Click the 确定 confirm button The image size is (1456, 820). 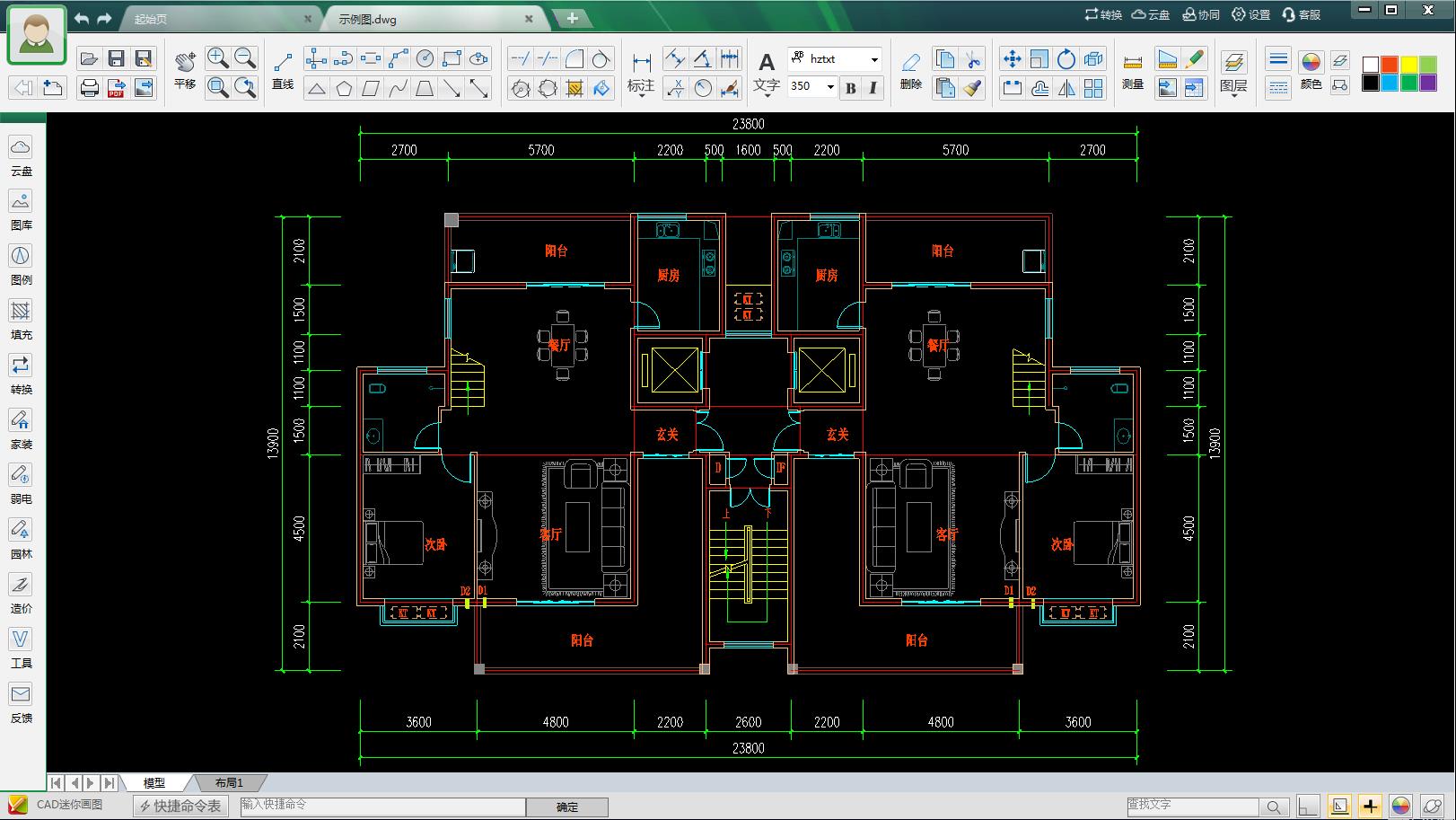click(x=566, y=807)
